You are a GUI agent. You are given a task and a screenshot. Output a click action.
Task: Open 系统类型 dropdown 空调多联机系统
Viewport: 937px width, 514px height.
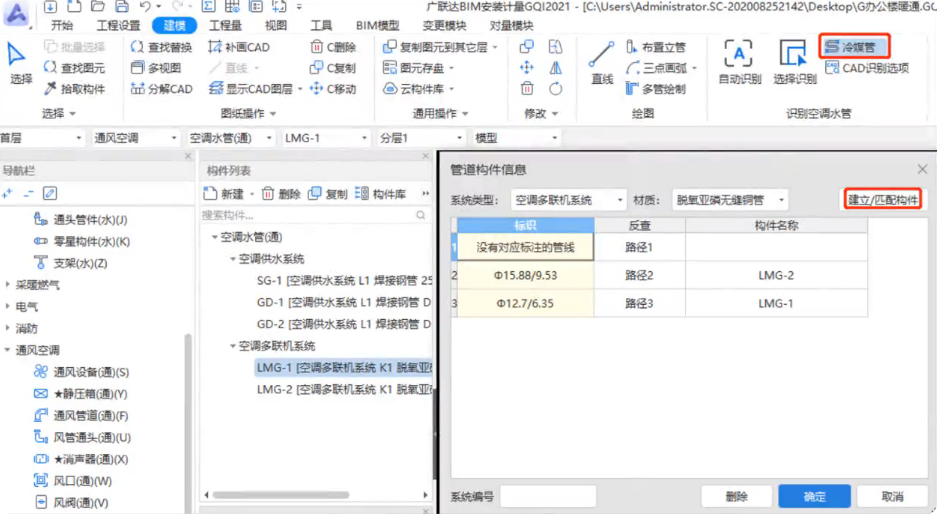(x=568, y=200)
